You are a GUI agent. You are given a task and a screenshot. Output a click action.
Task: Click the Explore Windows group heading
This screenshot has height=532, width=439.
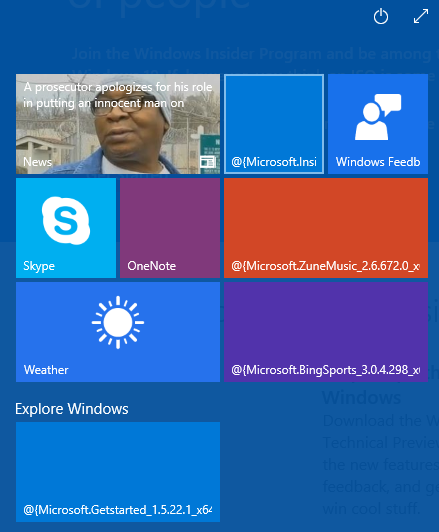click(x=72, y=408)
